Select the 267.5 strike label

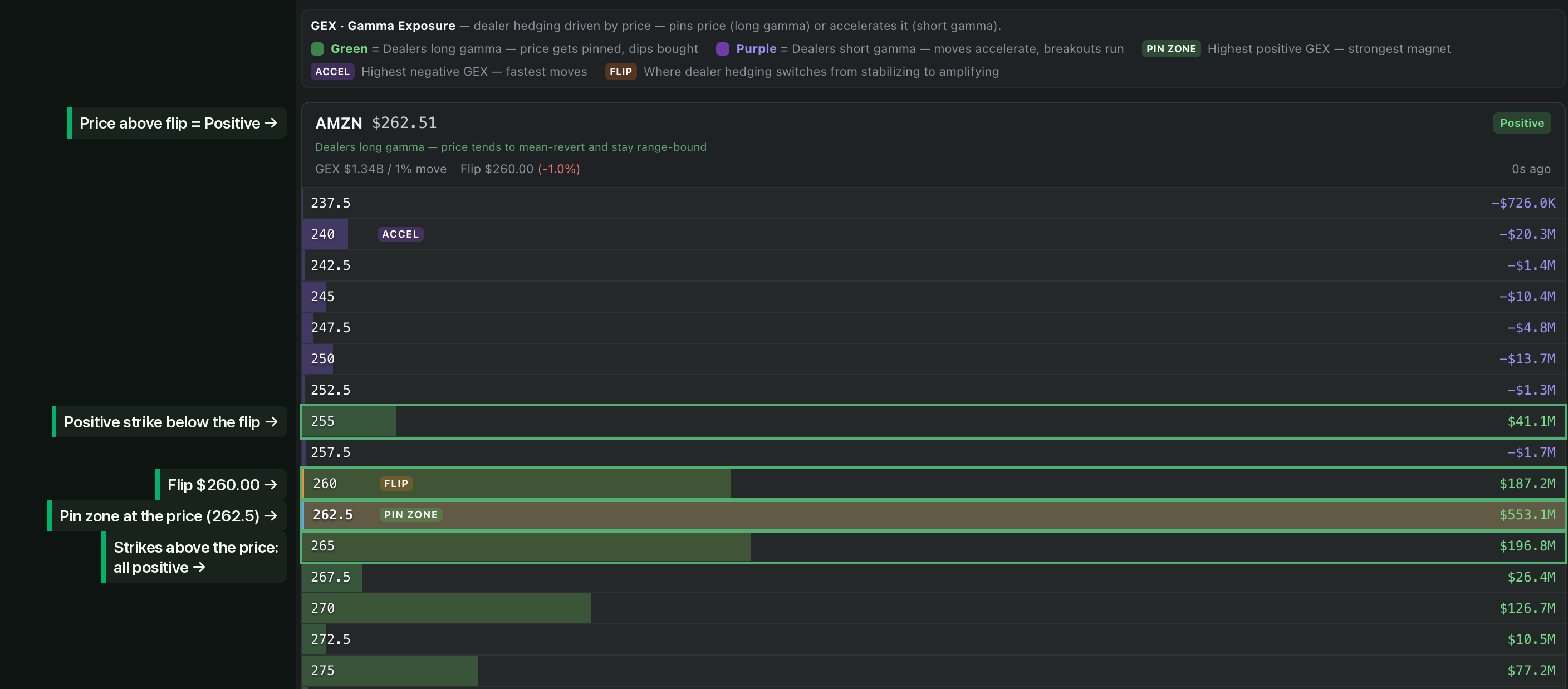point(331,577)
